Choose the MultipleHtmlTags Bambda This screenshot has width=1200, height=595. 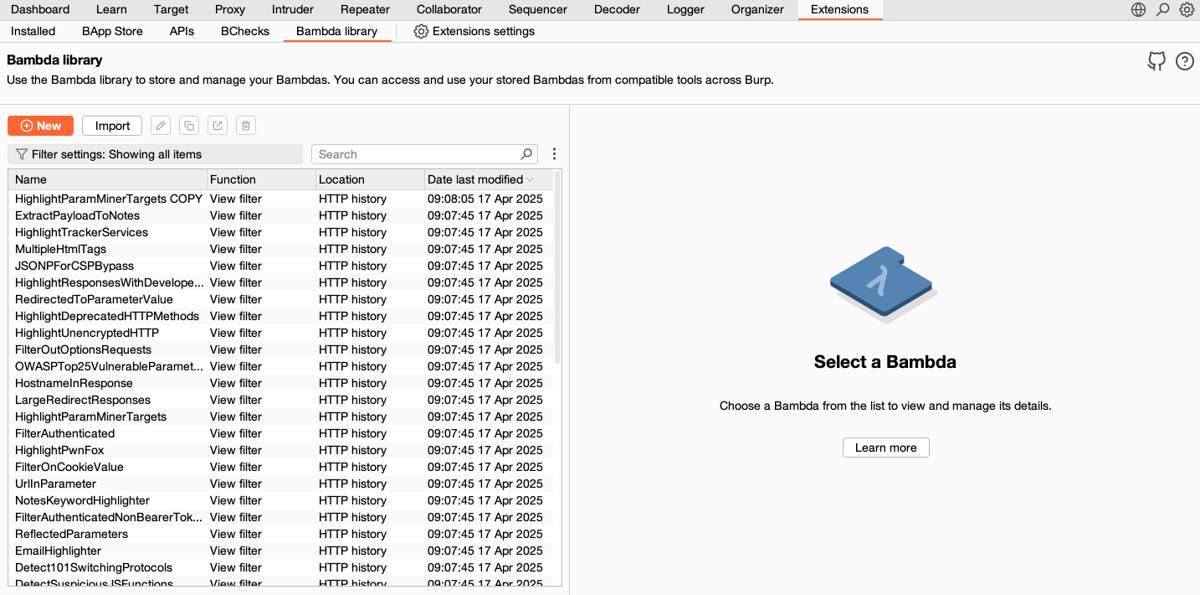click(280, 249)
